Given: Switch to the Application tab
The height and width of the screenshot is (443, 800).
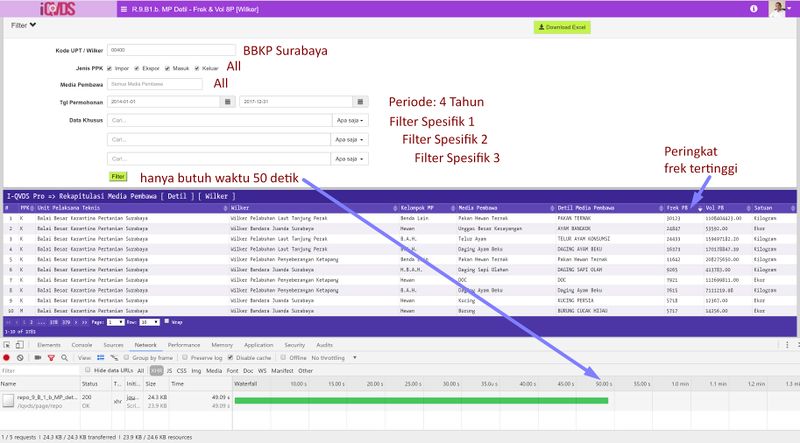Looking at the screenshot, I should coord(259,345).
